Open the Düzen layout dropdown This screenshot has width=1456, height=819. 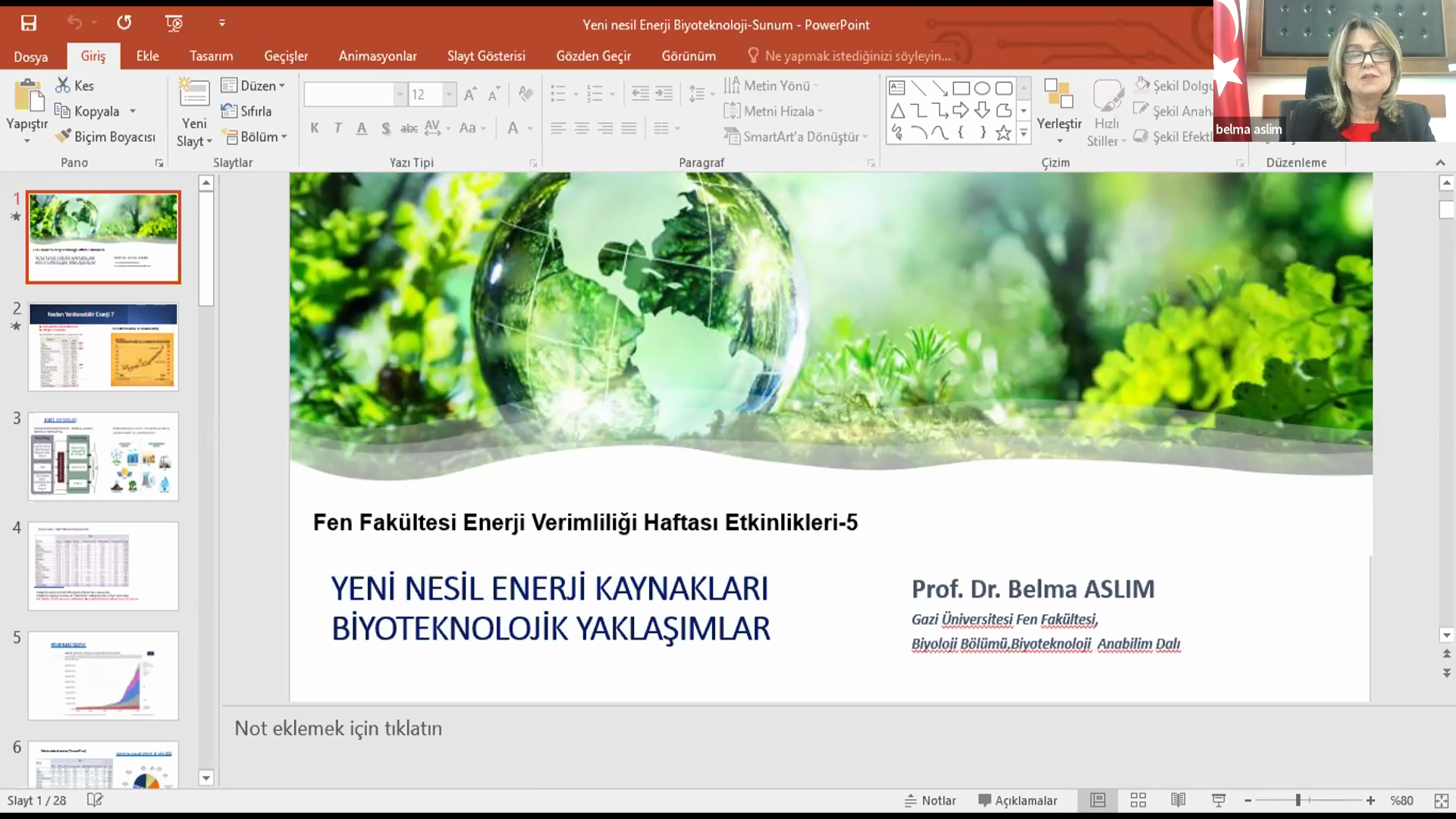click(253, 86)
